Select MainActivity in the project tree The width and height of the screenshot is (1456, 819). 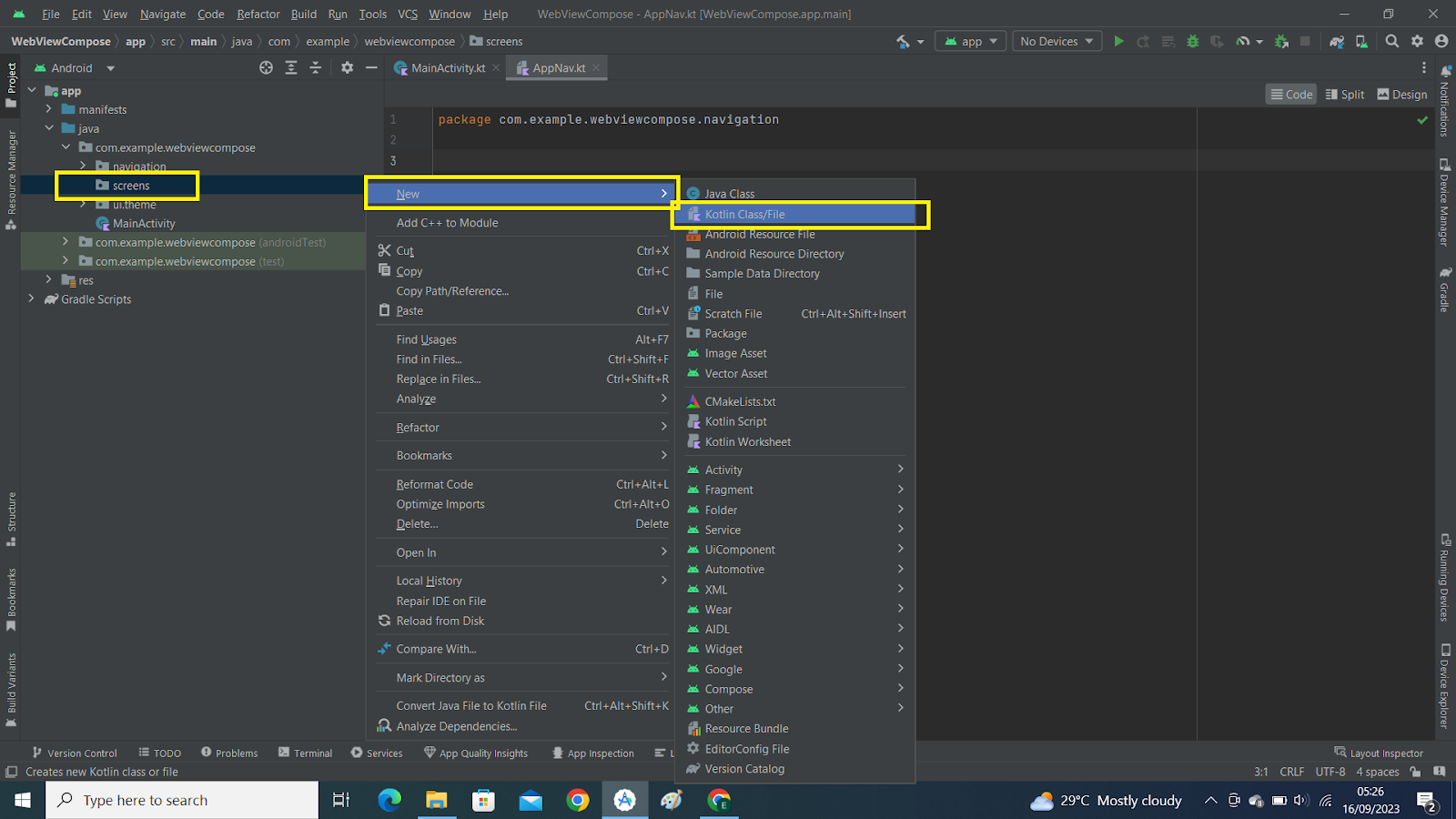tap(144, 223)
